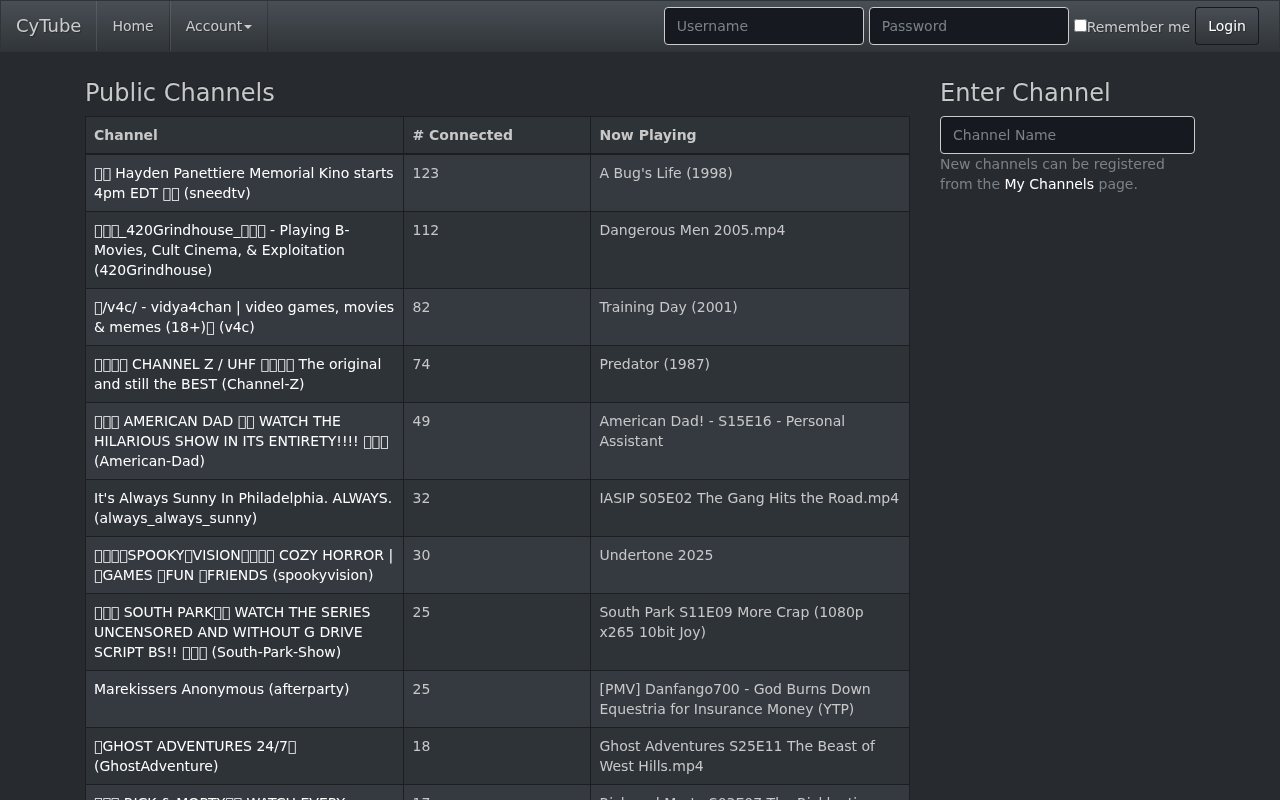Focus the Password field

969,26
